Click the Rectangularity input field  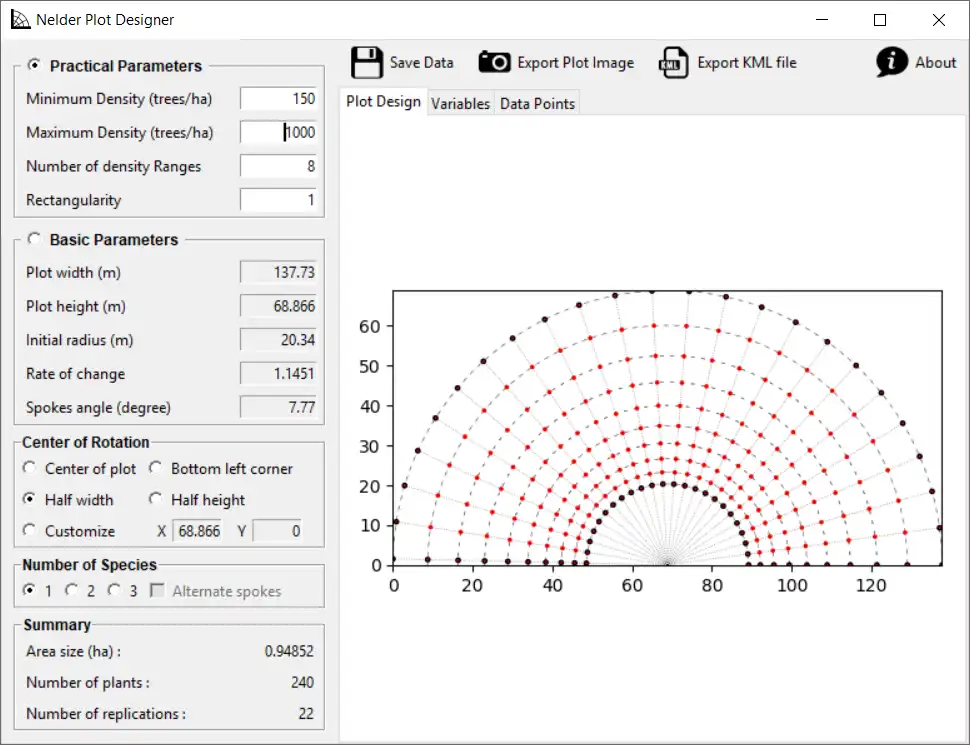[278, 200]
